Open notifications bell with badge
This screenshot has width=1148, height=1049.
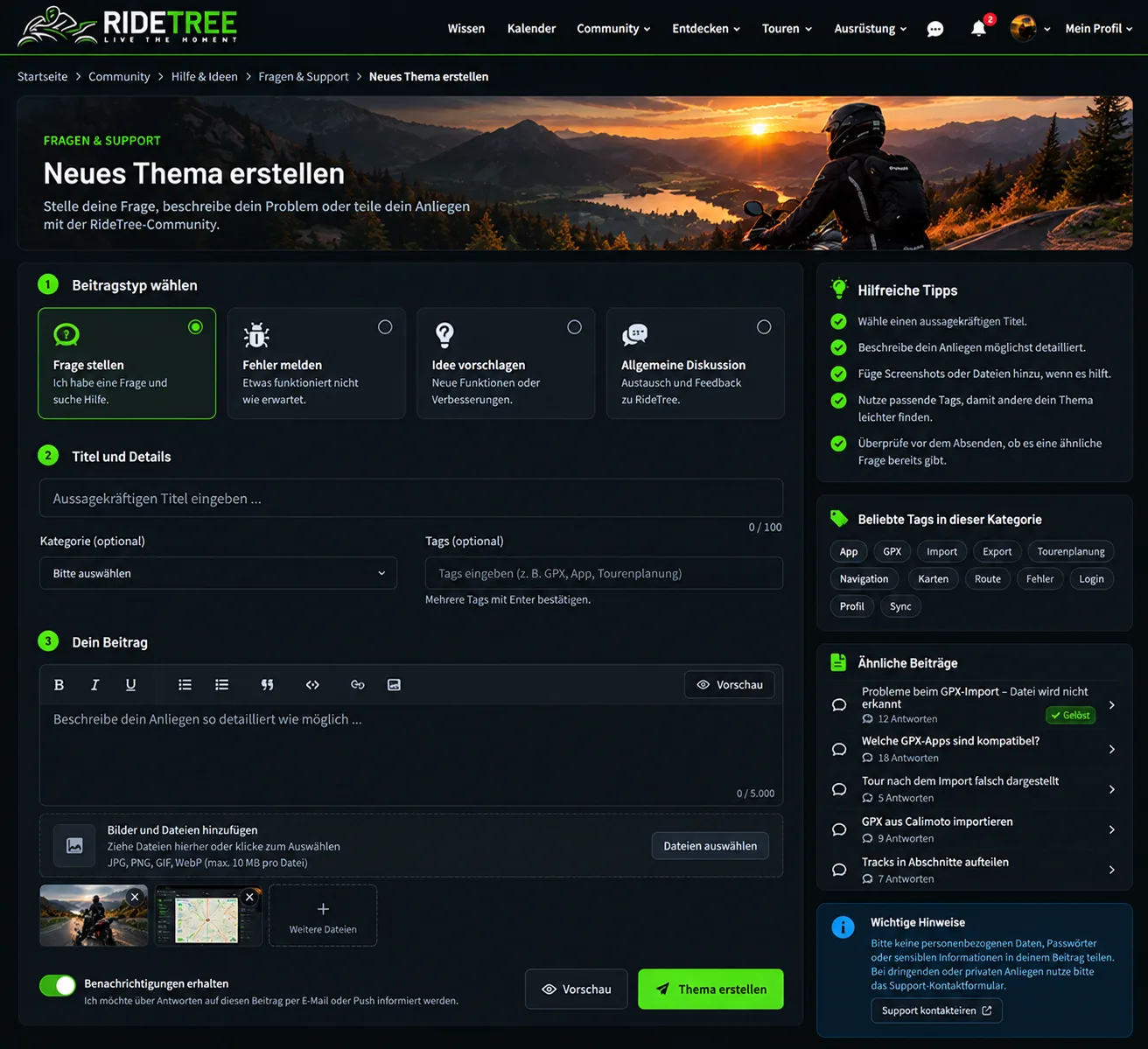coord(979,28)
